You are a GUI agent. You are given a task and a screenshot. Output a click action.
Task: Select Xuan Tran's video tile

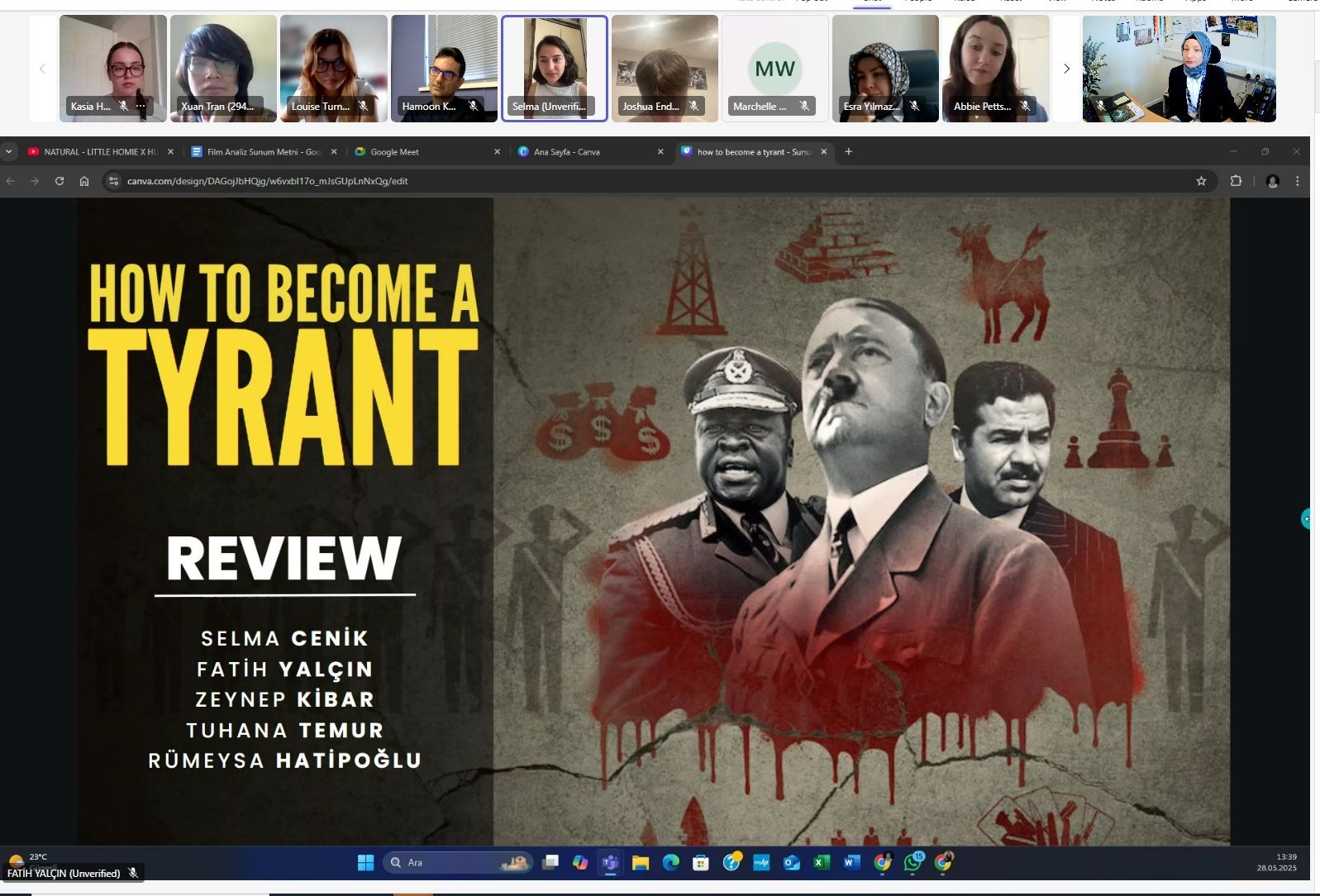click(x=223, y=69)
